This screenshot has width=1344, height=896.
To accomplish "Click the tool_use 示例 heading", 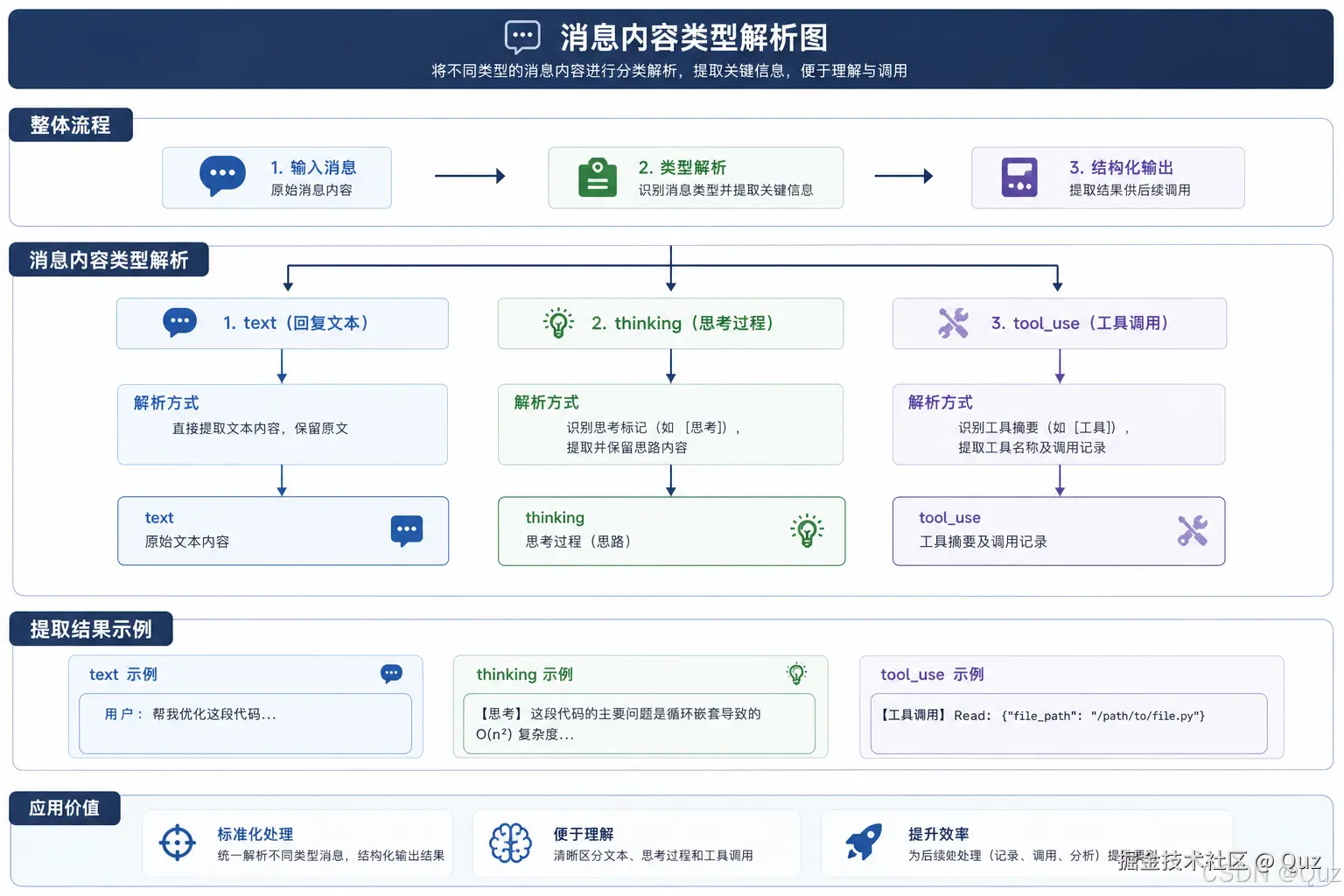I will tap(932, 674).
